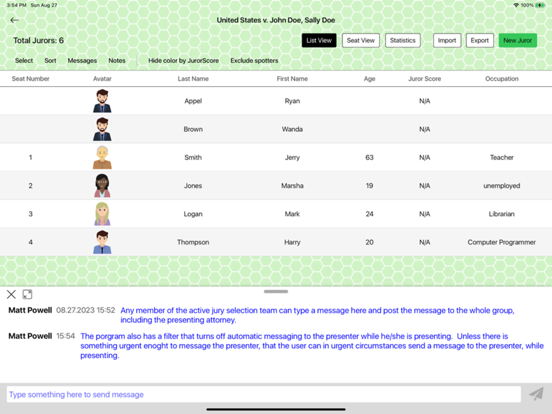Sort by Seat Number column header
This screenshot has width=552, height=414.
31,79
